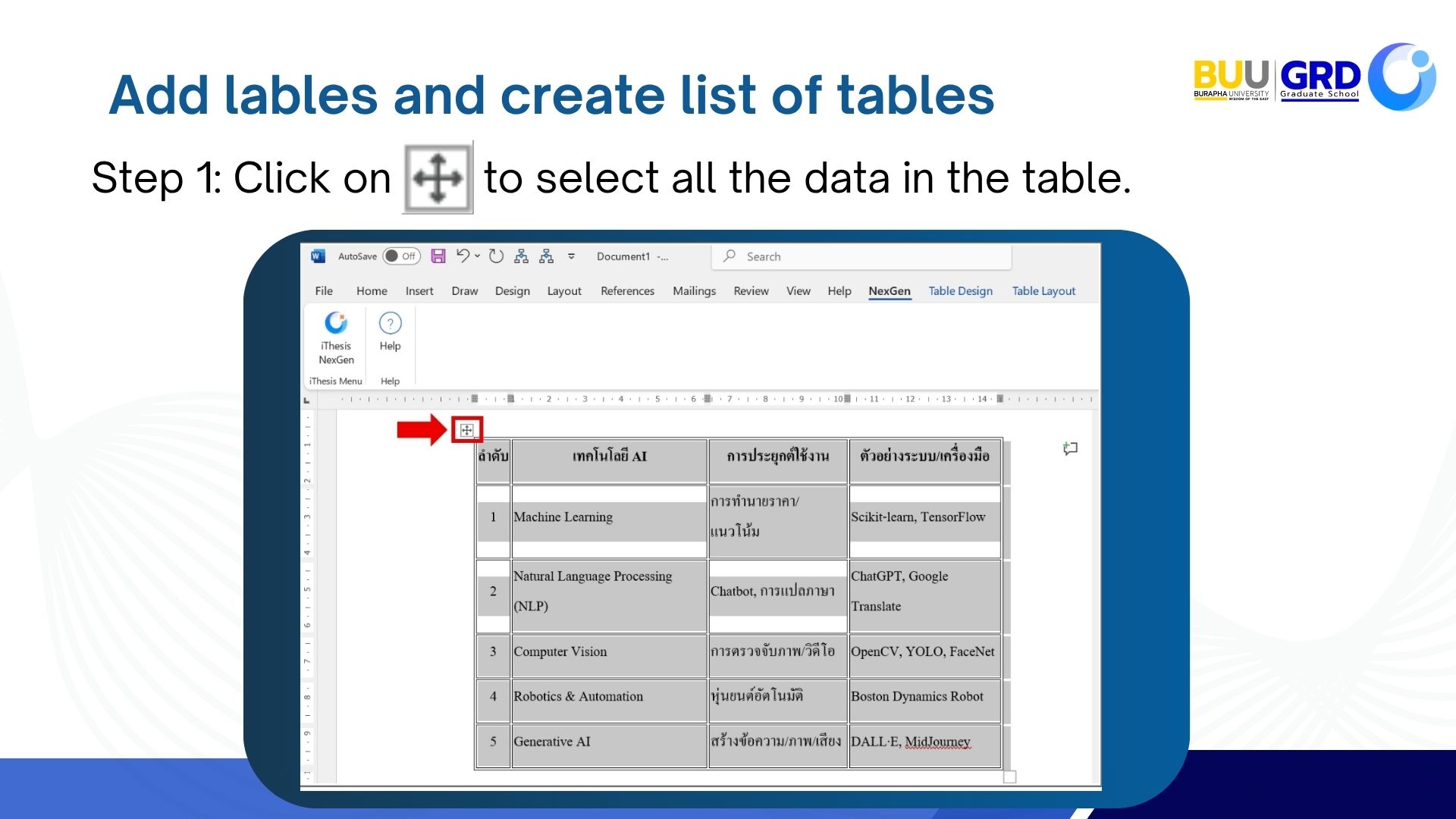The height and width of the screenshot is (819, 1456).
Task: Click the Redo circular arrow icon
Action: click(496, 256)
